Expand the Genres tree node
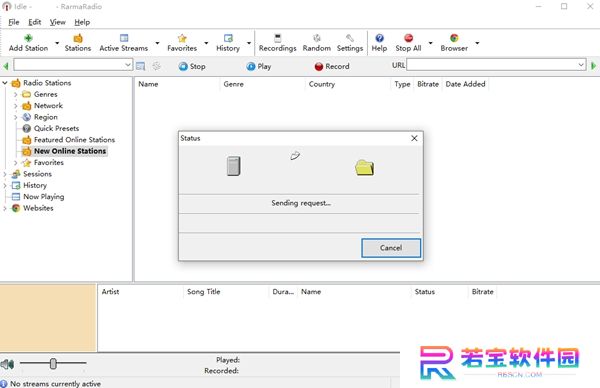 16,94
